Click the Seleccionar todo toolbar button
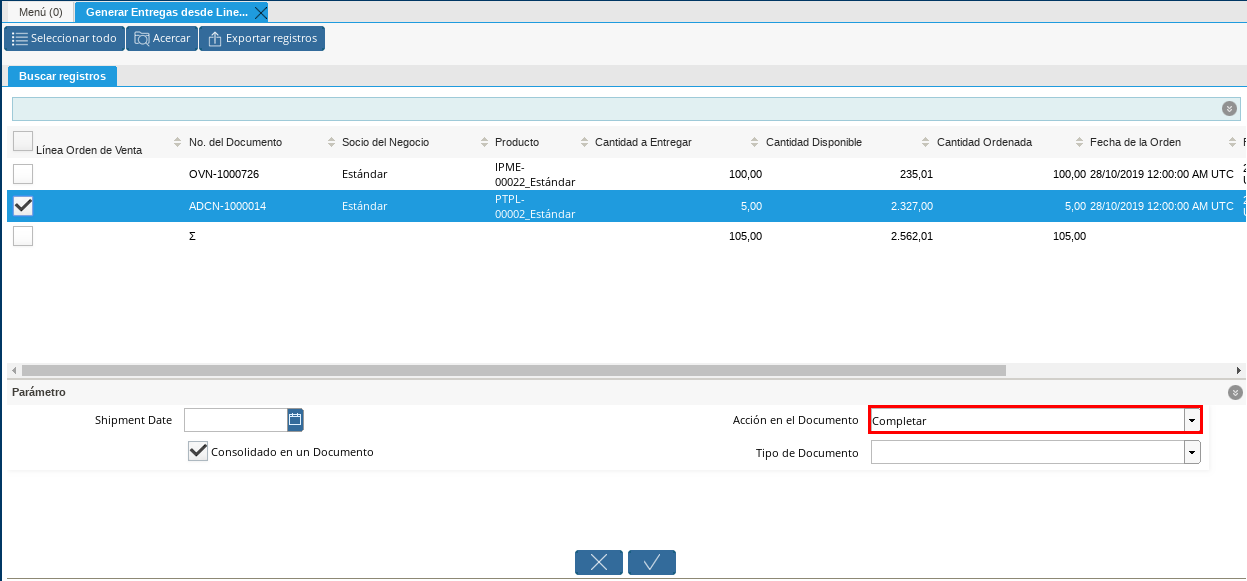The width and height of the screenshot is (1247, 581). (x=63, y=39)
